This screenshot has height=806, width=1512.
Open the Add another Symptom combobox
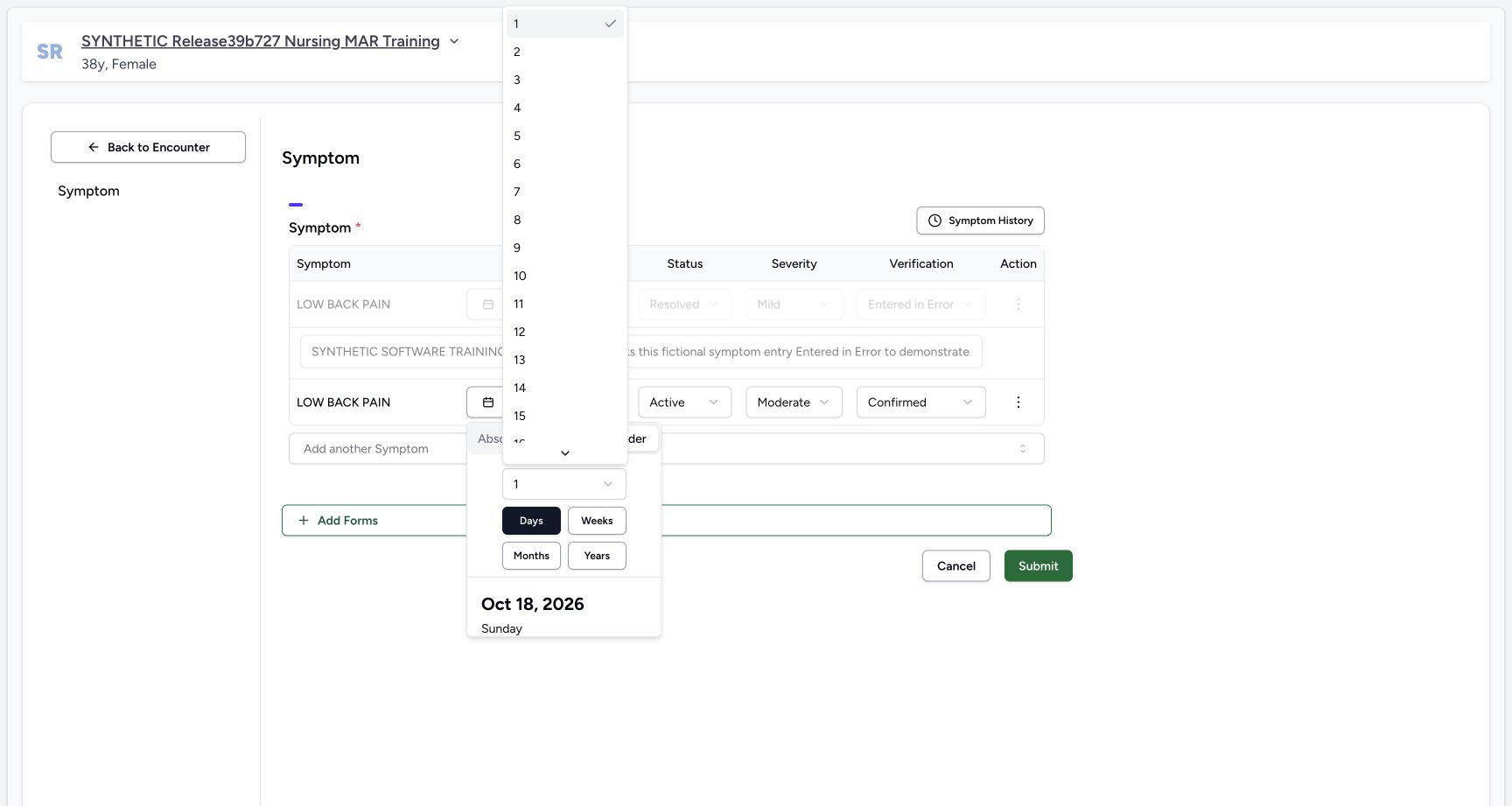click(x=666, y=449)
